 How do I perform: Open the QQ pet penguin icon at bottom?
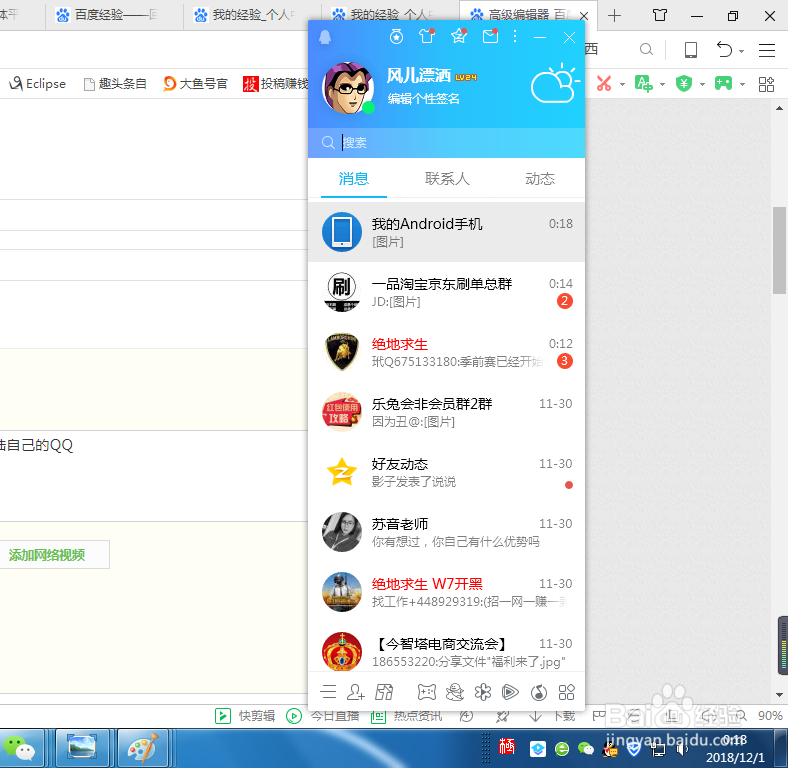click(455, 692)
